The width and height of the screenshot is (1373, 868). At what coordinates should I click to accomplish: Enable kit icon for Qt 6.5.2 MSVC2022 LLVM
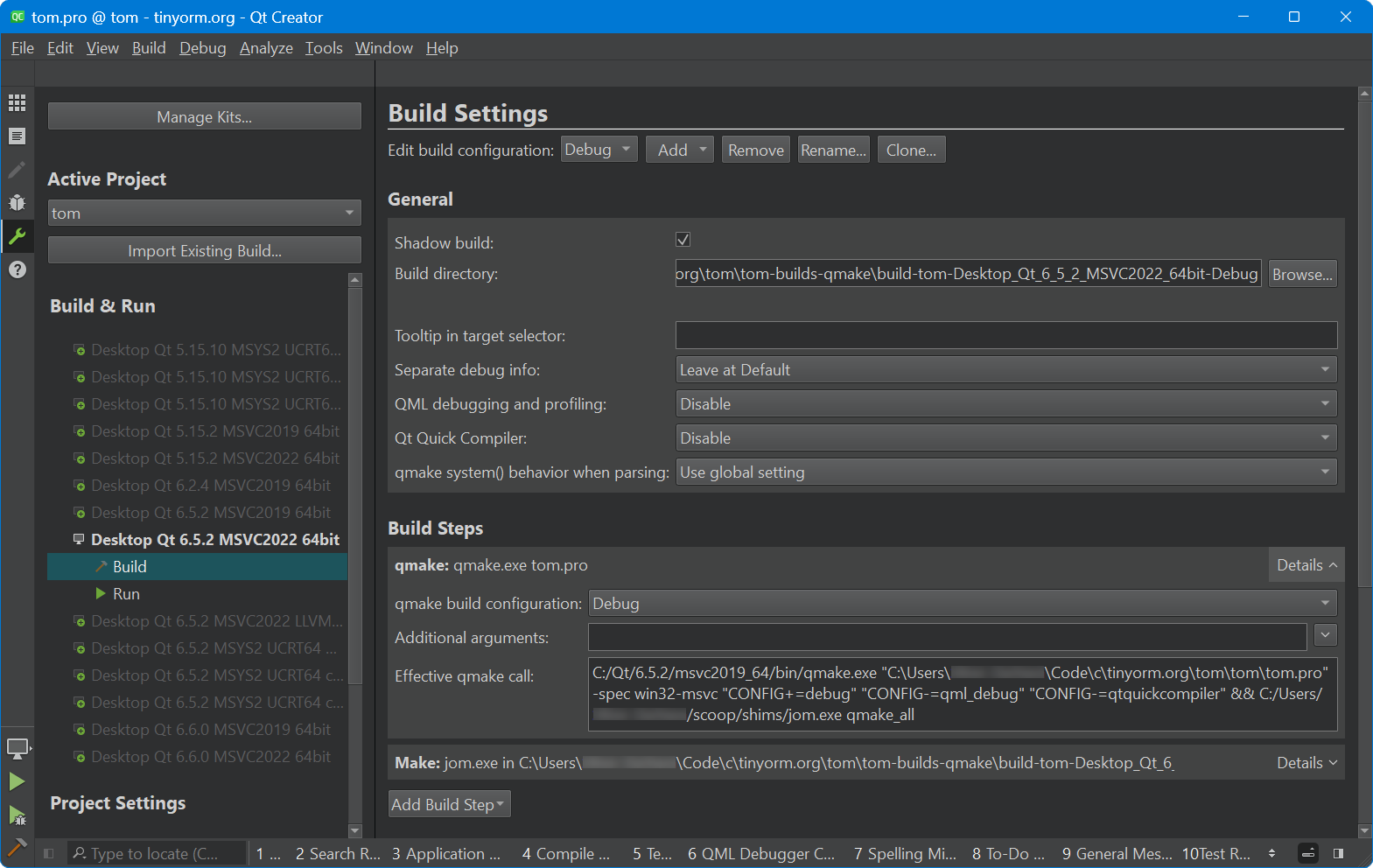point(80,621)
